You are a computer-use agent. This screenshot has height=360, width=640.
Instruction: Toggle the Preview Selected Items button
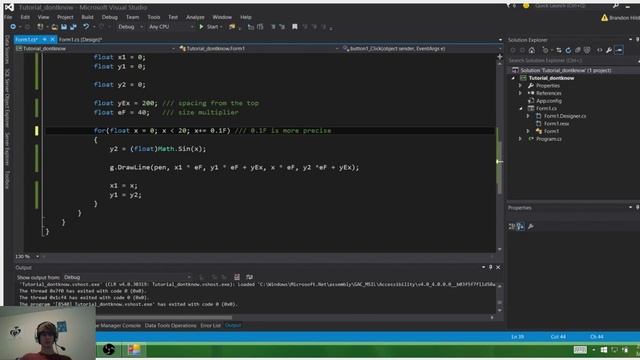click(x=619, y=50)
